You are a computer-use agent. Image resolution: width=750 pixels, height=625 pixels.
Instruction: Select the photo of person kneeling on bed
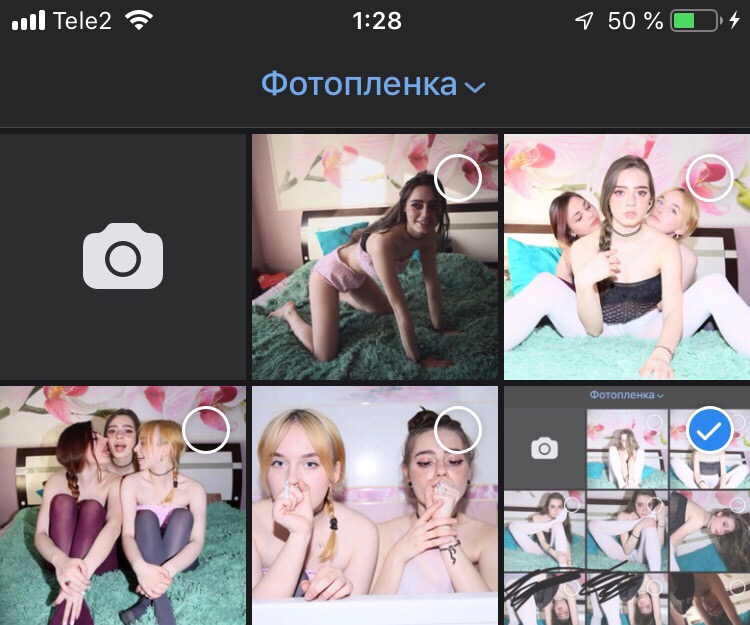pyautogui.click(x=458, y=179)
